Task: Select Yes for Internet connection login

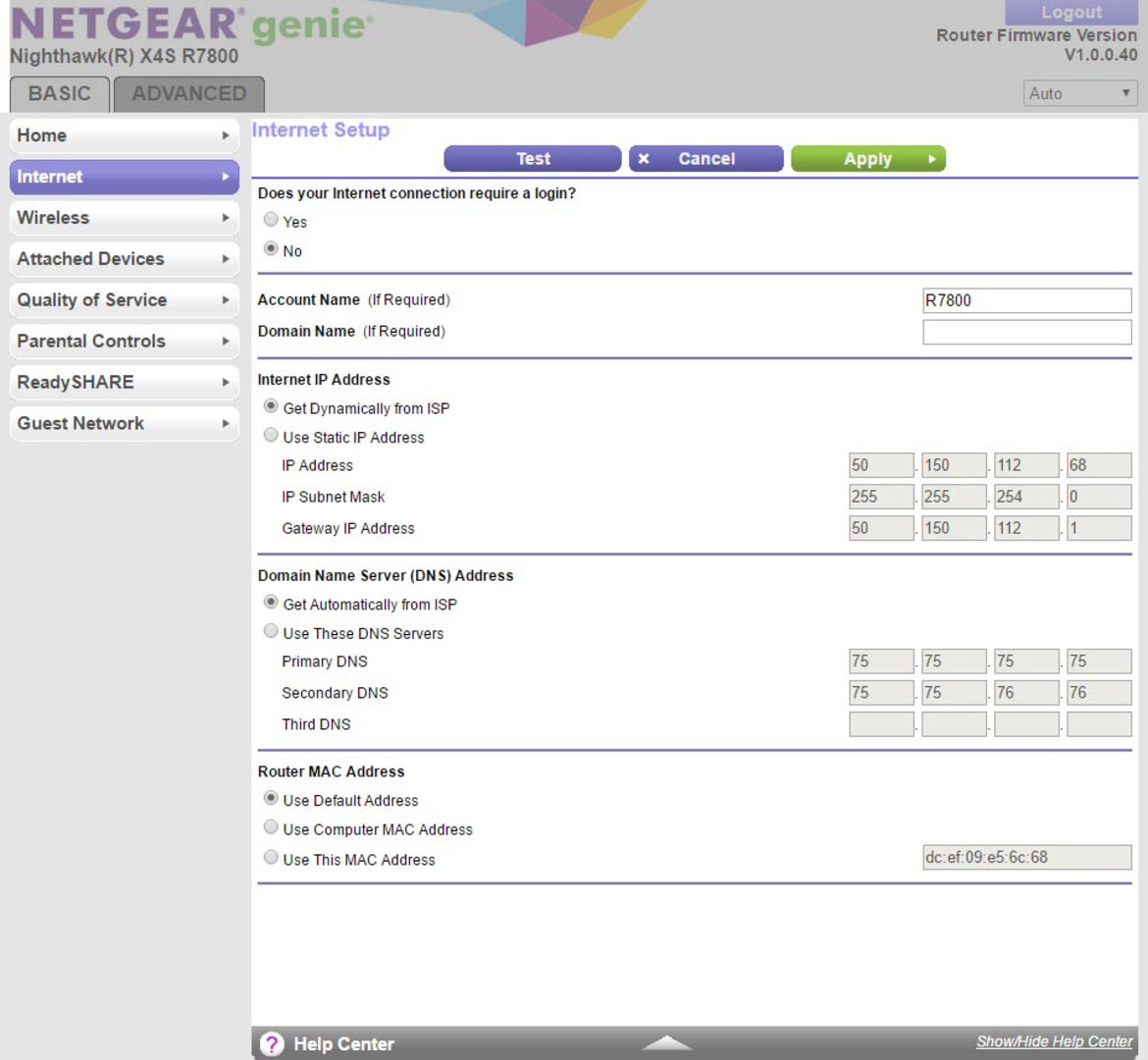Action: [x=271, y=220]
